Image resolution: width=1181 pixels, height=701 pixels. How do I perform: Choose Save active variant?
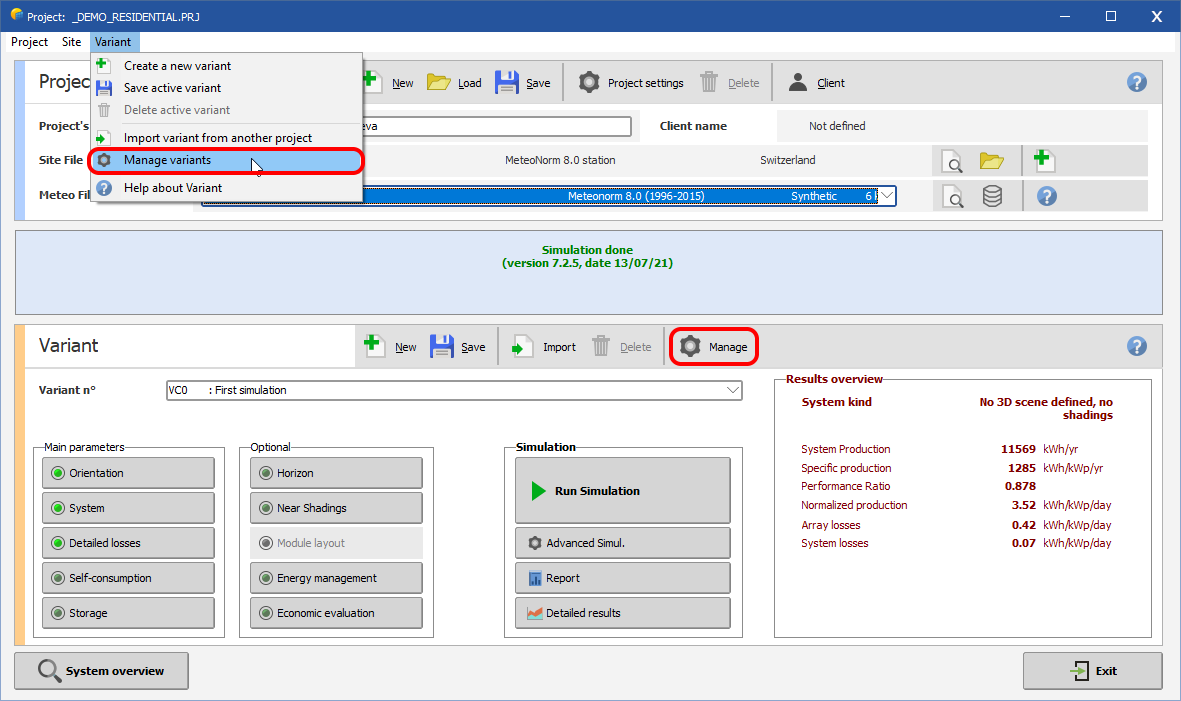(x=226, y=88)
